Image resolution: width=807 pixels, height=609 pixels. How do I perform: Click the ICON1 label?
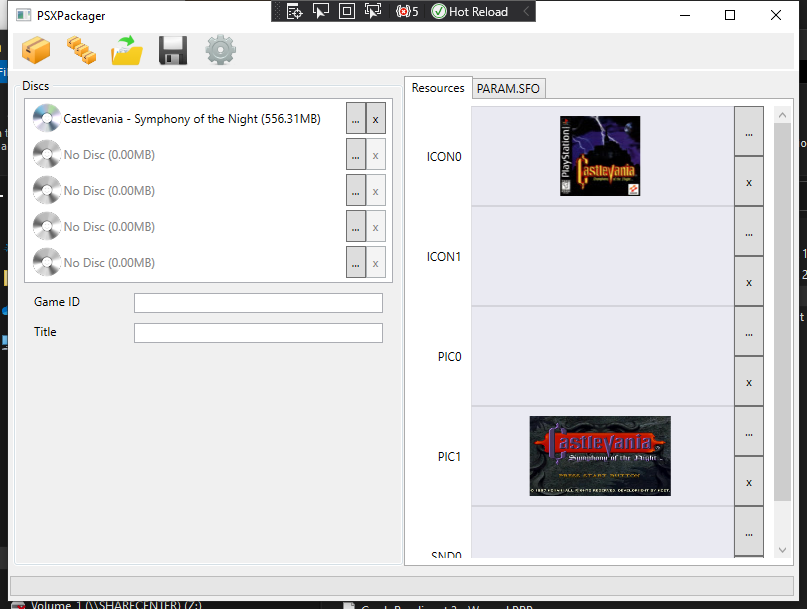point(444,256)
